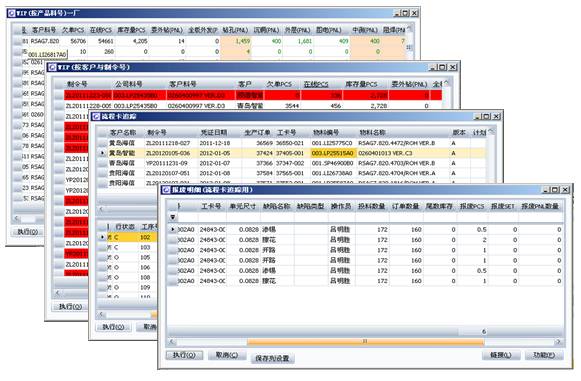This screenshot has width=581, height=381.
Task: Select the first 渗锡 row indicator in 报废明细
Action: point(172,229)
